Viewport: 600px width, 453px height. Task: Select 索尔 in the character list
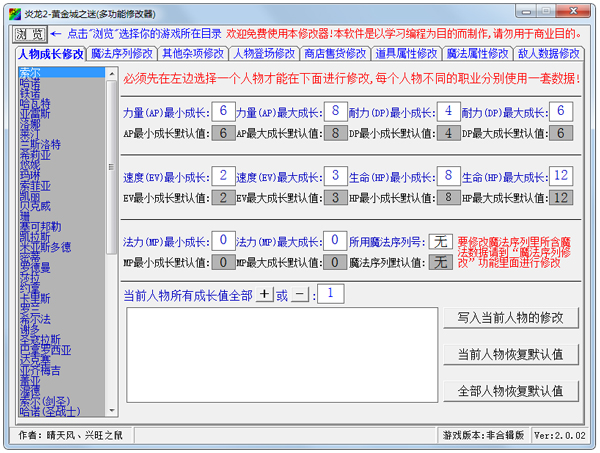point(30,73)
